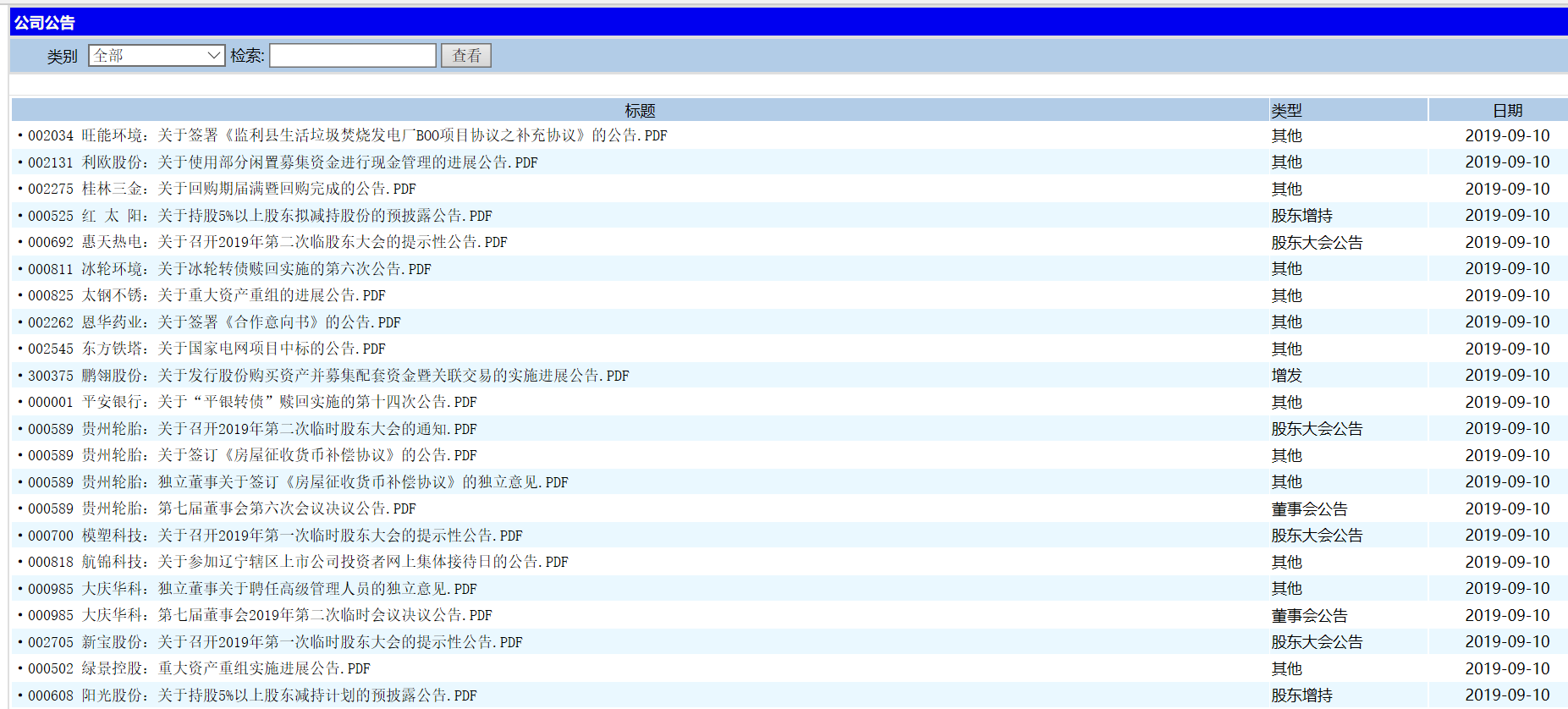Open 模塑科技 第一次临时股东大会 notice
This screenshot has height=709, width=1568.
point(275,536)
